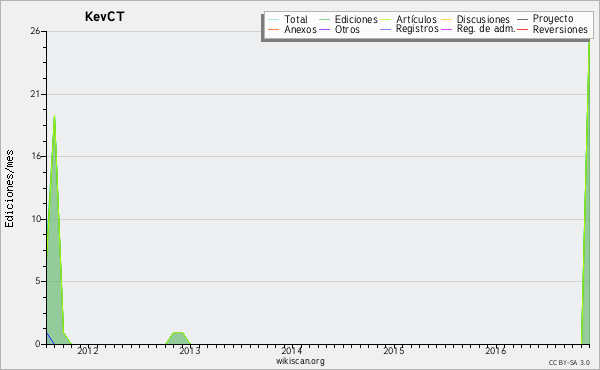Click the 2012 x-axis label
600x370 pixels.
click(88, 350)
